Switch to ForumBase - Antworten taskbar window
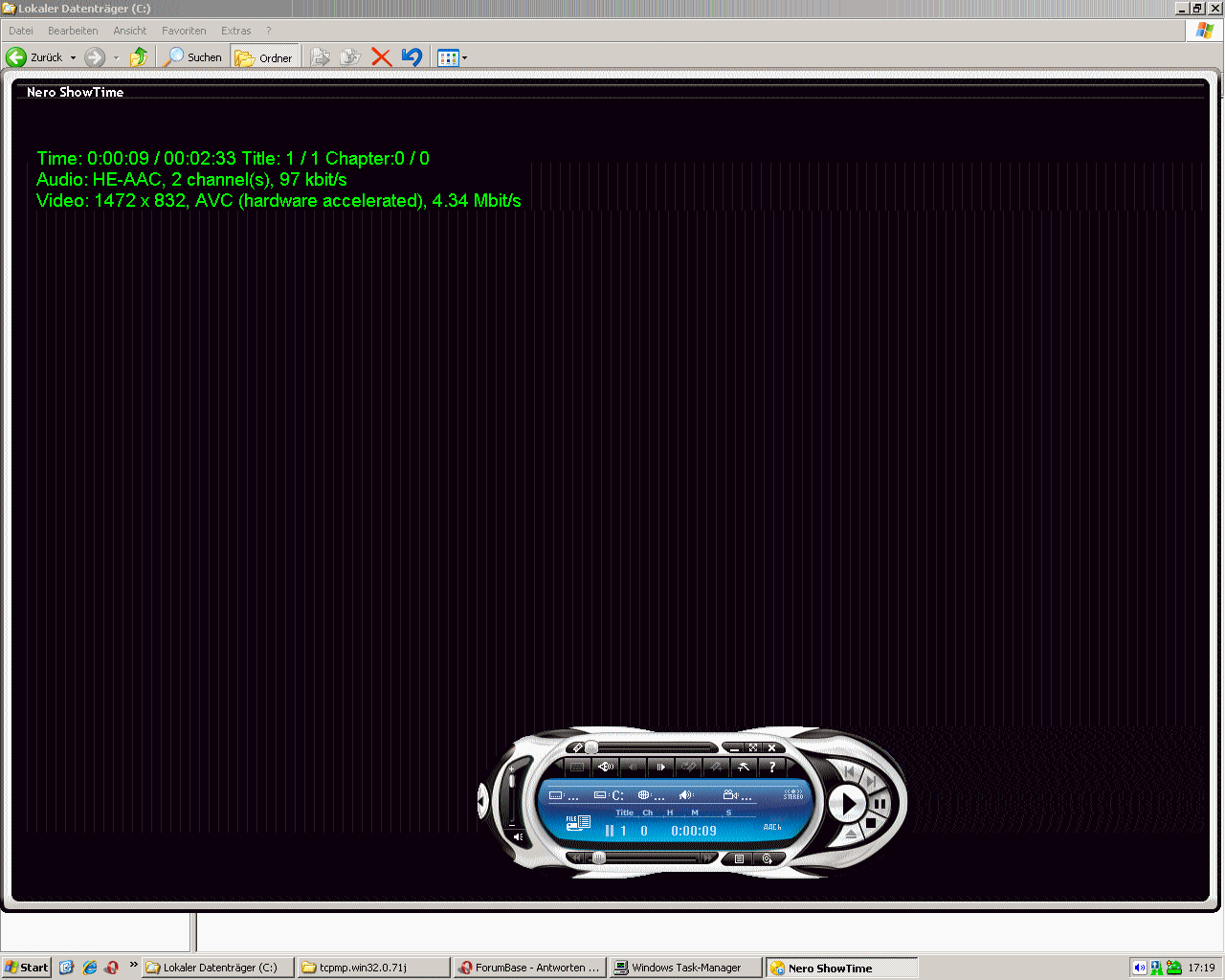This screenshot has width=1225, height=980. pos(530,968)
